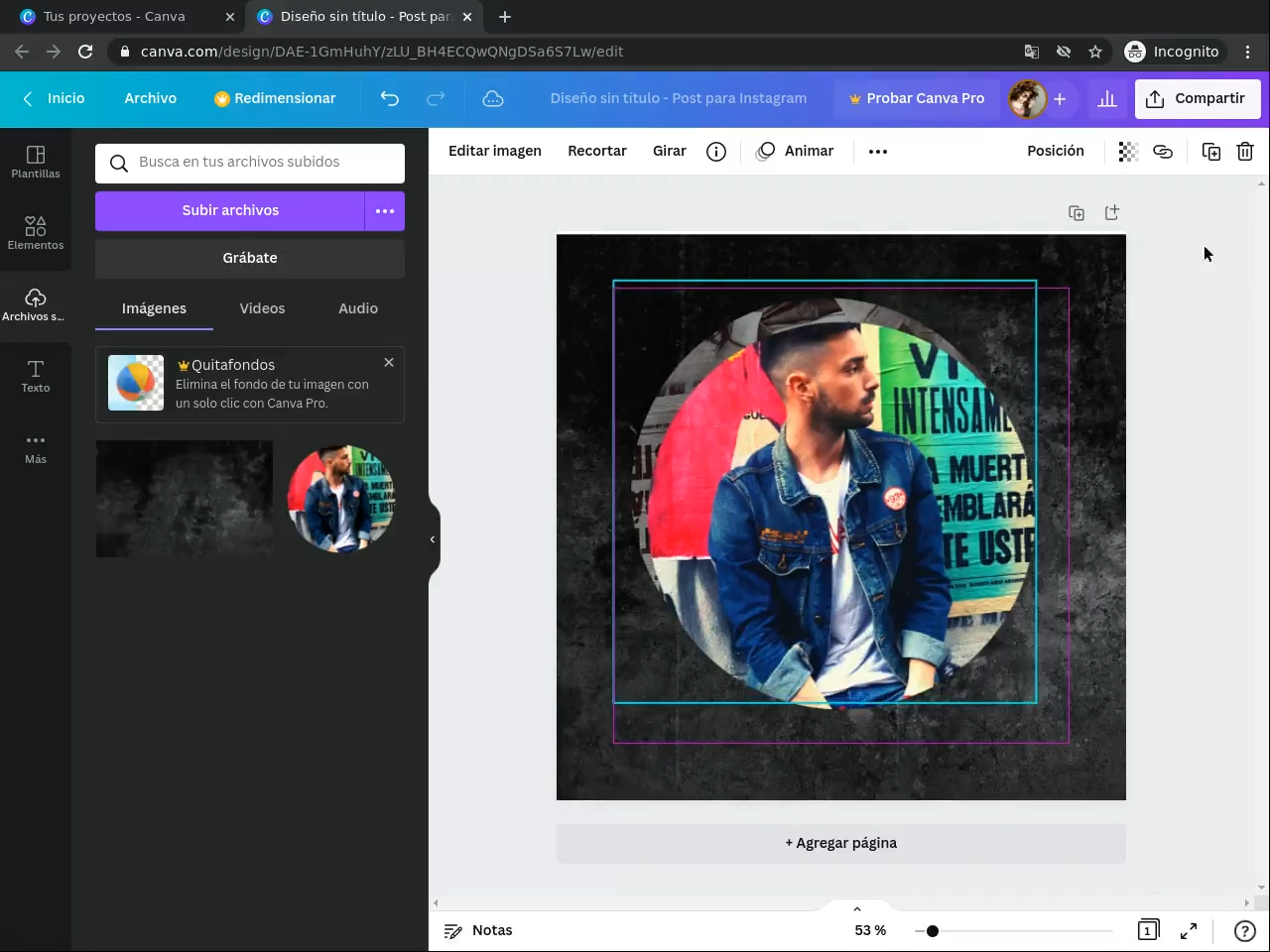Focus the uploaded files search field
Image resolution: width=1270 pixels, height=952 pixels.
coord(250,163)
